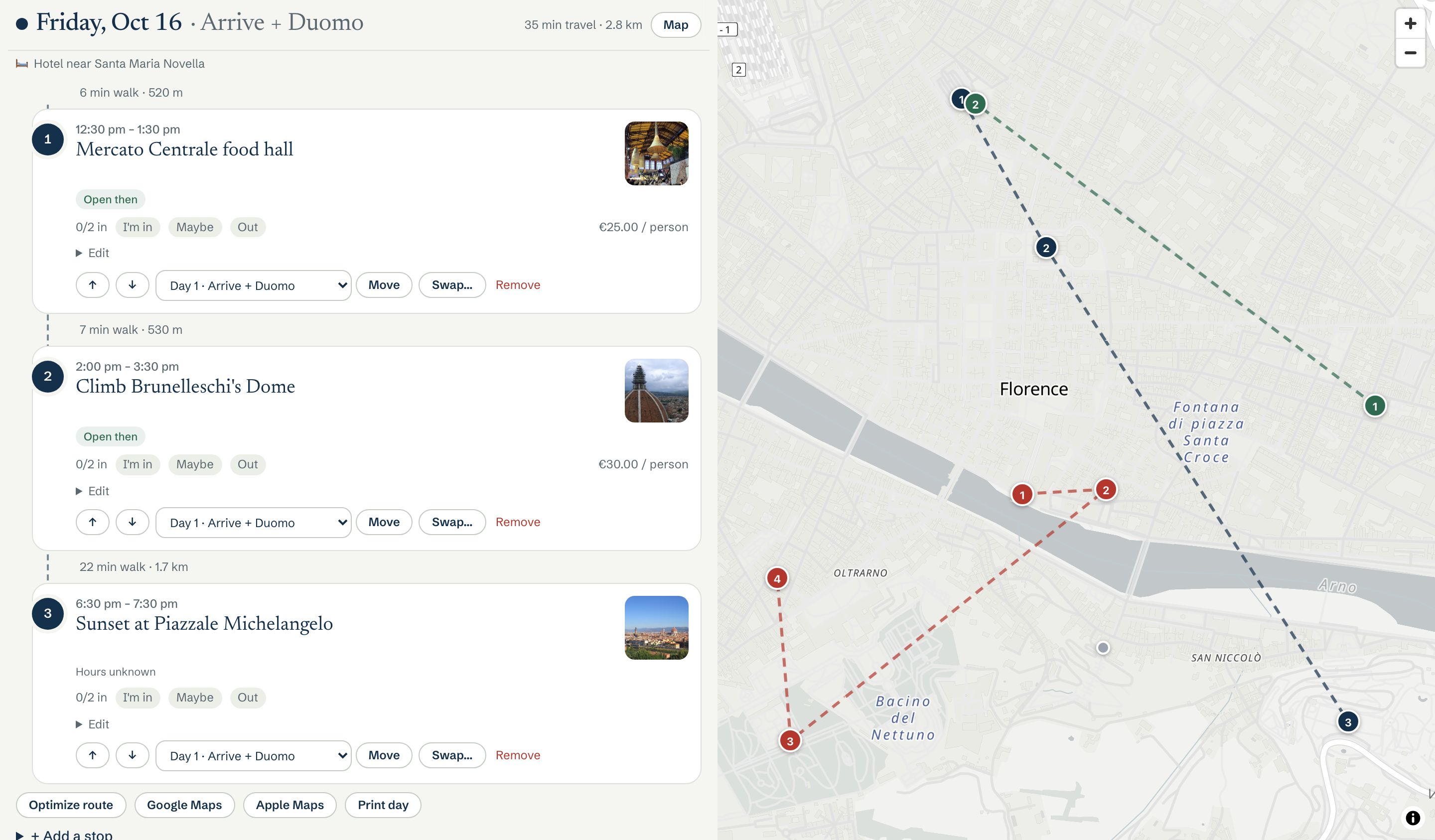Expand Edit for Piazzale Michelangelo
Screen dimensions: 1435x840
92,724
